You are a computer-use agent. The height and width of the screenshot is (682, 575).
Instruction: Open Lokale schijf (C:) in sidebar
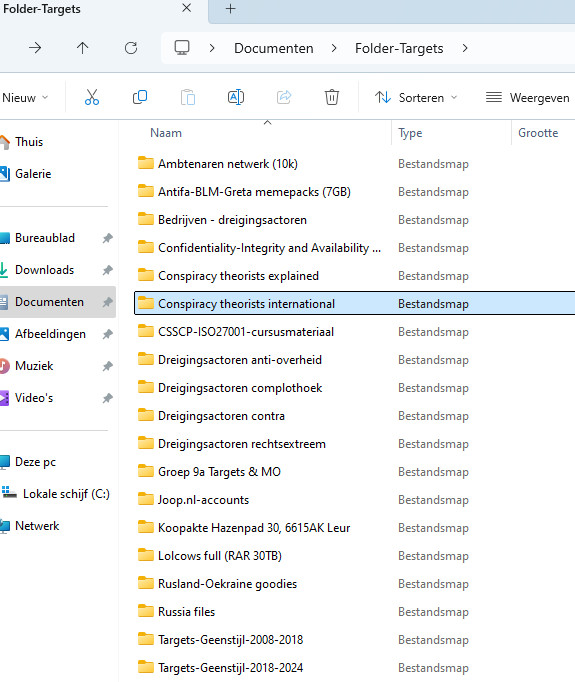tap(66, 494)
